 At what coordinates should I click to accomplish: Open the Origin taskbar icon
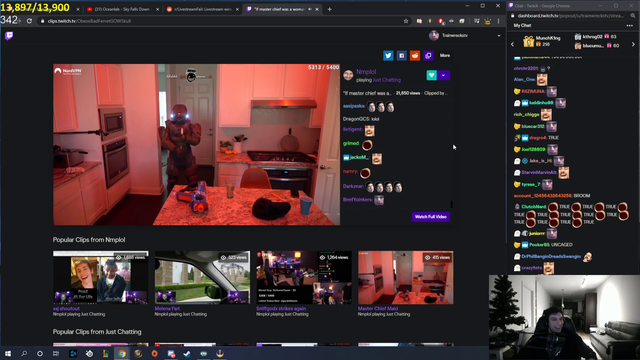click(155, 353)
